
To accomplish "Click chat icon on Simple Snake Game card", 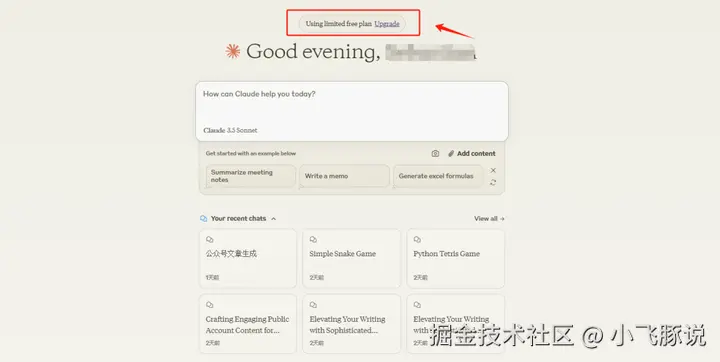I will (x=313, y=239).
